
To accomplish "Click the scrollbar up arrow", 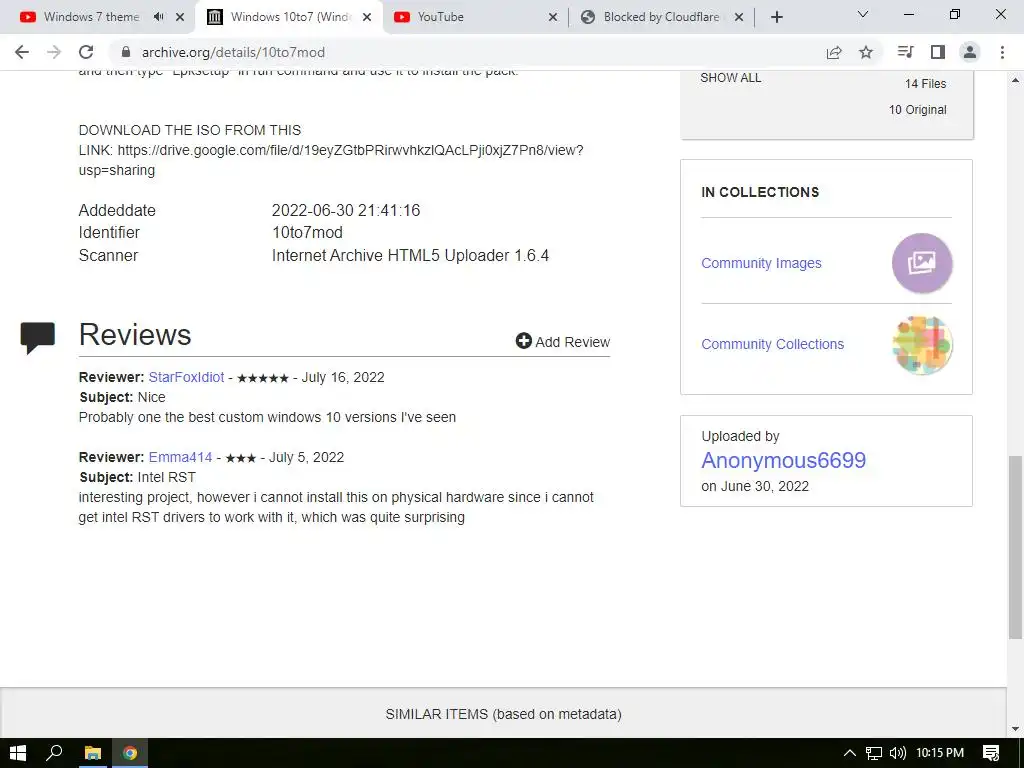I will point(1016,80).
